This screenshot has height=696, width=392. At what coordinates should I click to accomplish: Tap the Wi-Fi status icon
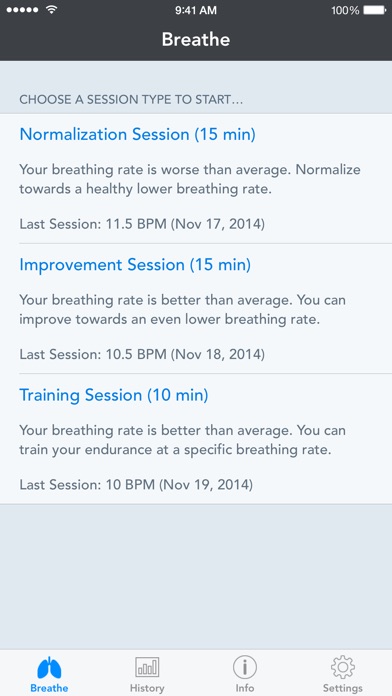click(51, 10)
